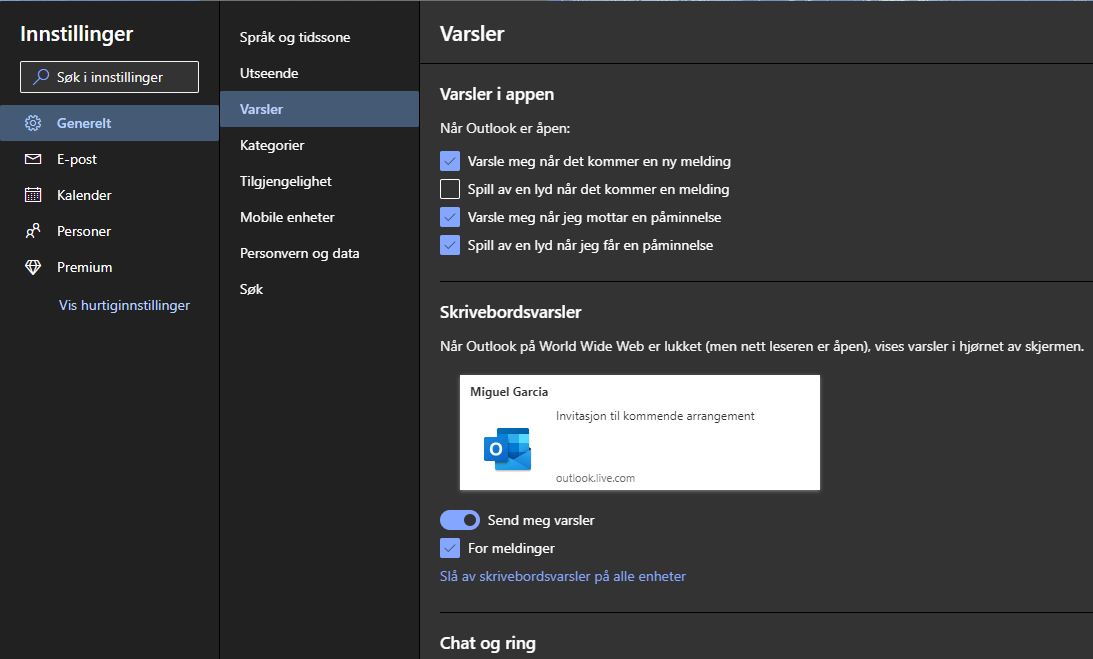Click the Outlook logo in notification preview
The height and width of the screenshot is (659, 1093).
pos(507,448)
